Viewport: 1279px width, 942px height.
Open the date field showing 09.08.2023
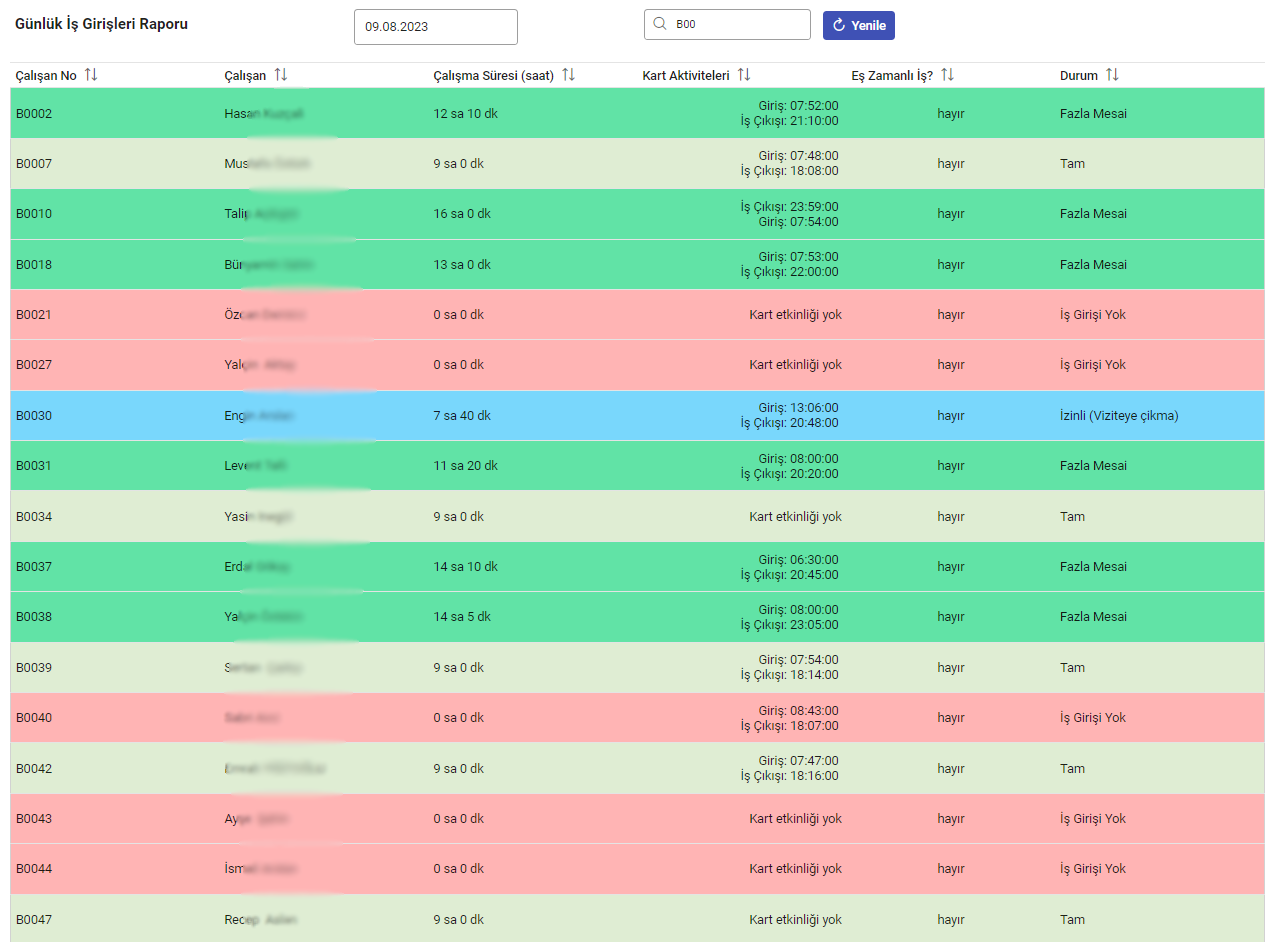435,27
